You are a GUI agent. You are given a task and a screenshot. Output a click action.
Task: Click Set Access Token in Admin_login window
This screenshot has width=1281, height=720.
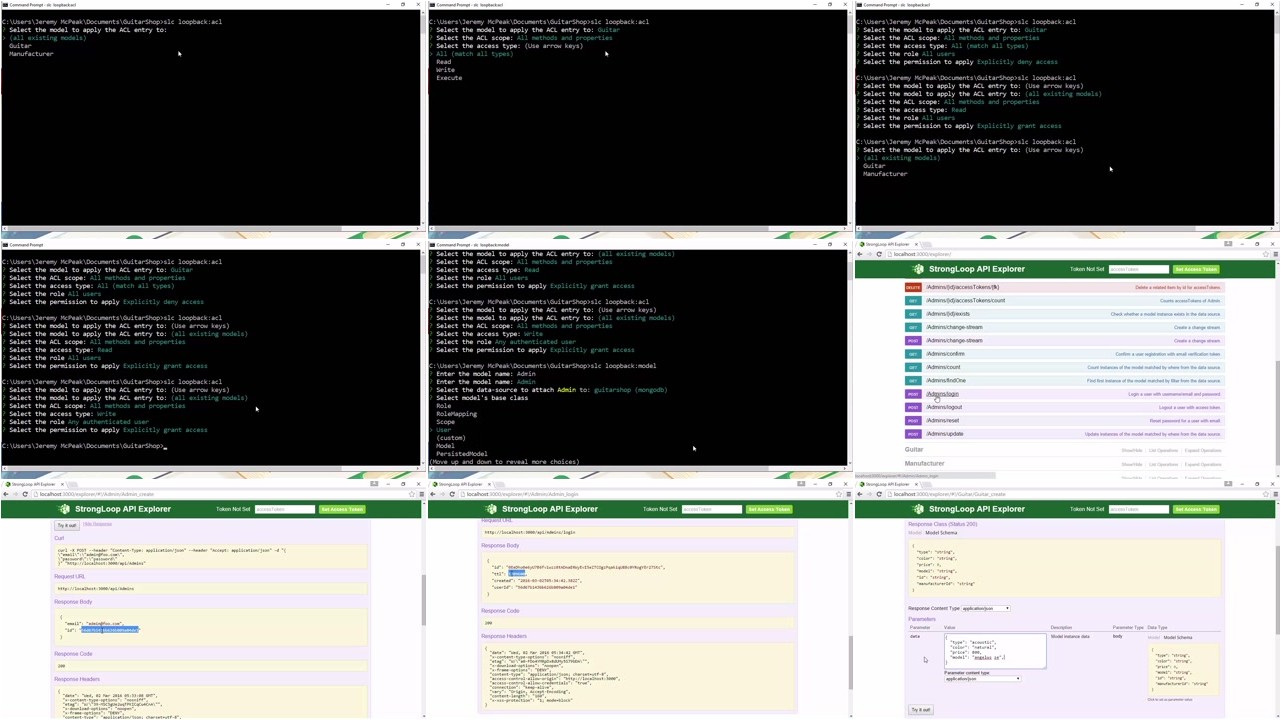pos(769,509)
